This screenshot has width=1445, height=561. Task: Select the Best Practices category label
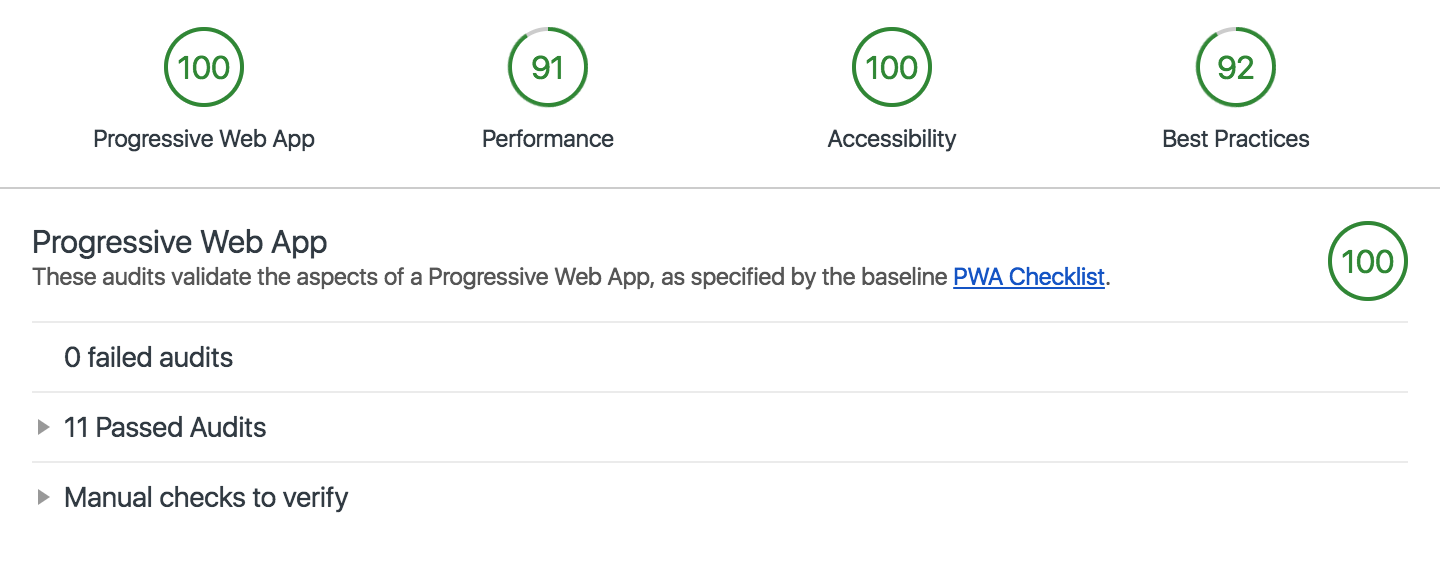[x=1236, y=139]
